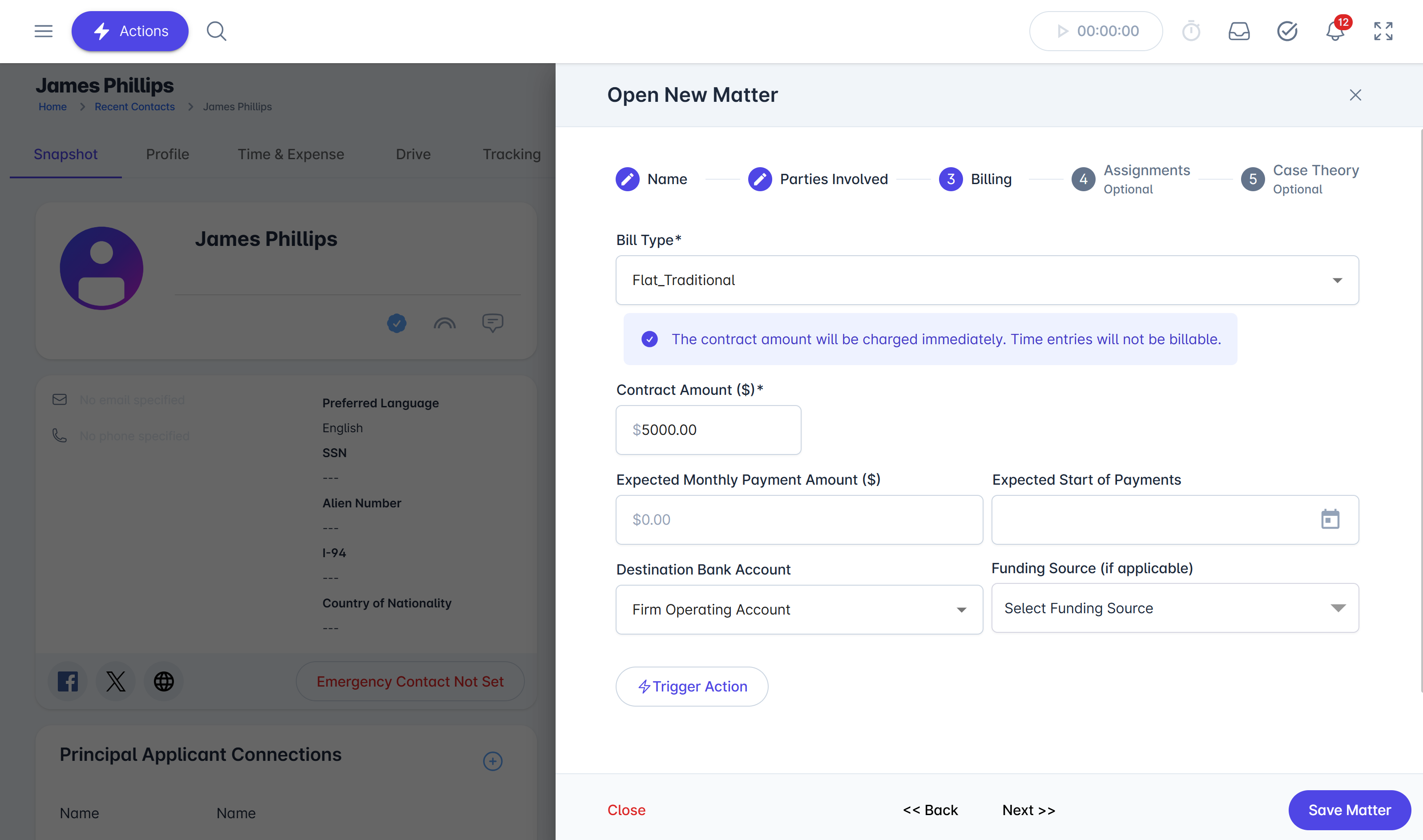1423x840 pixels.
Task: Open the Select Funding Source dropdown
Action: [1175, 608]
